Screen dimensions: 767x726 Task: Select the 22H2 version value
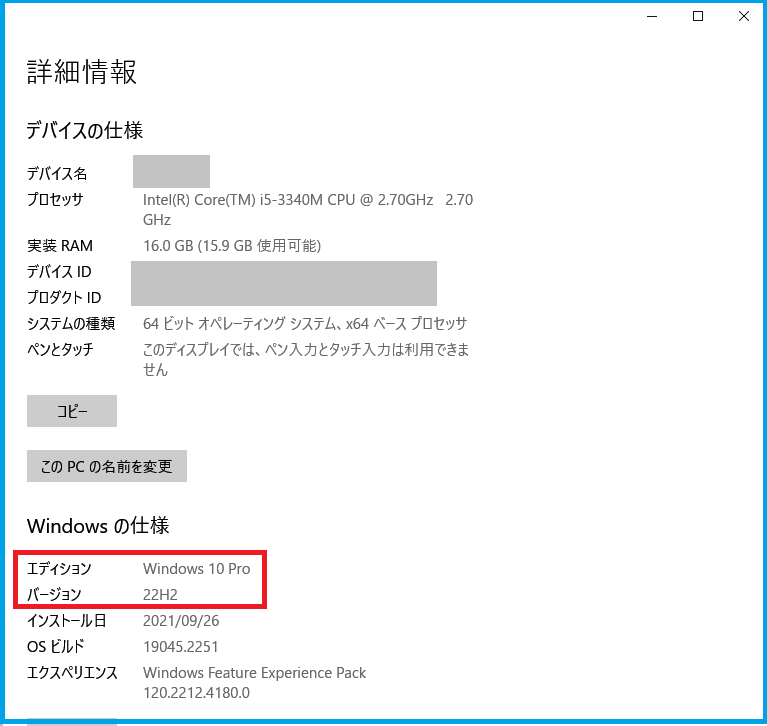tap(160, 594)
